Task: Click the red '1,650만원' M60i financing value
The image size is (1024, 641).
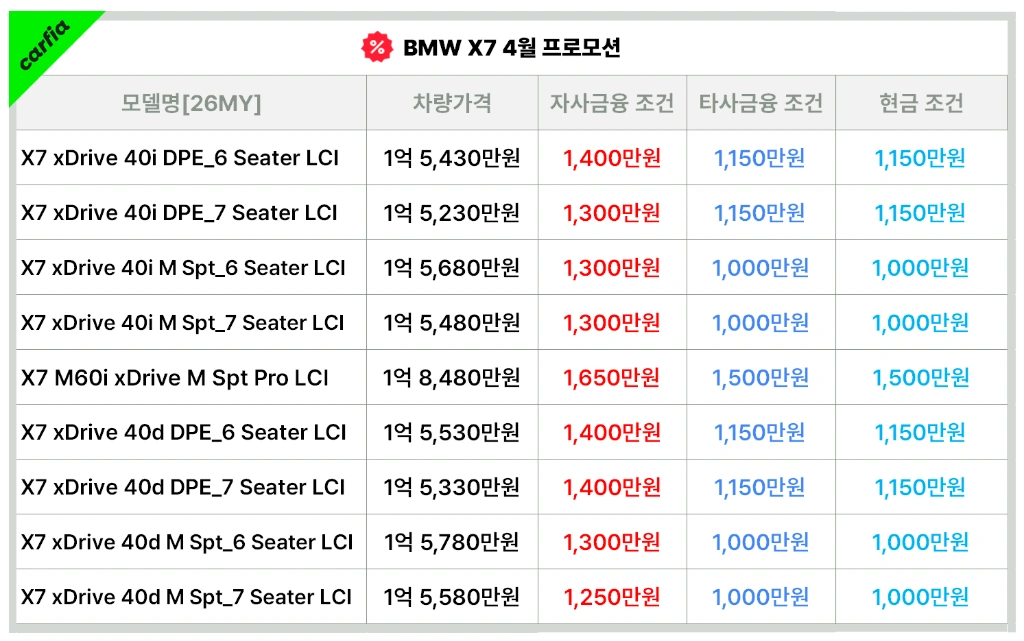Action: pos(612,377)
